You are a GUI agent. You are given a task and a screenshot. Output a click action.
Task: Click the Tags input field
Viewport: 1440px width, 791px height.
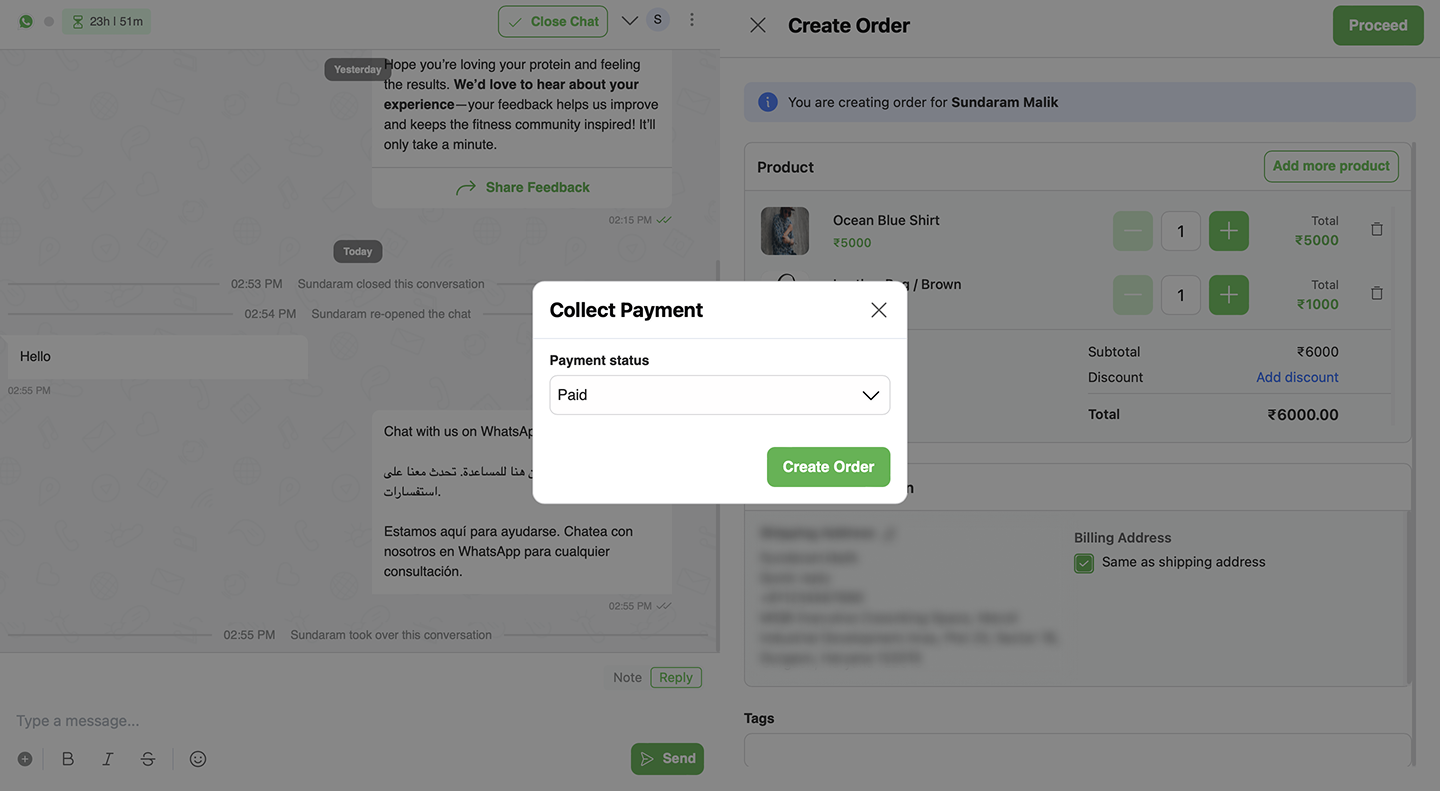point(1077,749)
